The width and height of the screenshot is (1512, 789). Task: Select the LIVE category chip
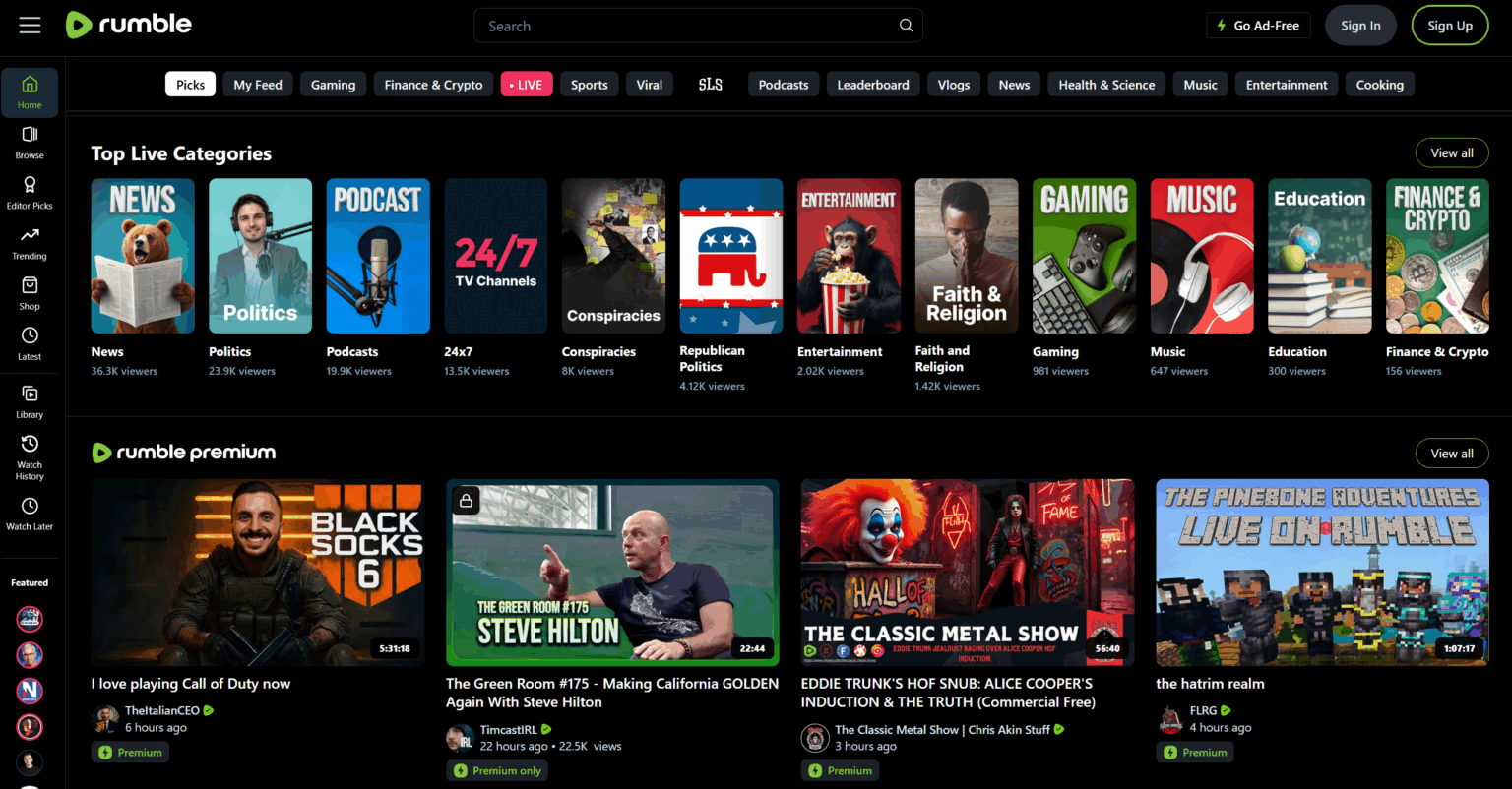(527, 84)
